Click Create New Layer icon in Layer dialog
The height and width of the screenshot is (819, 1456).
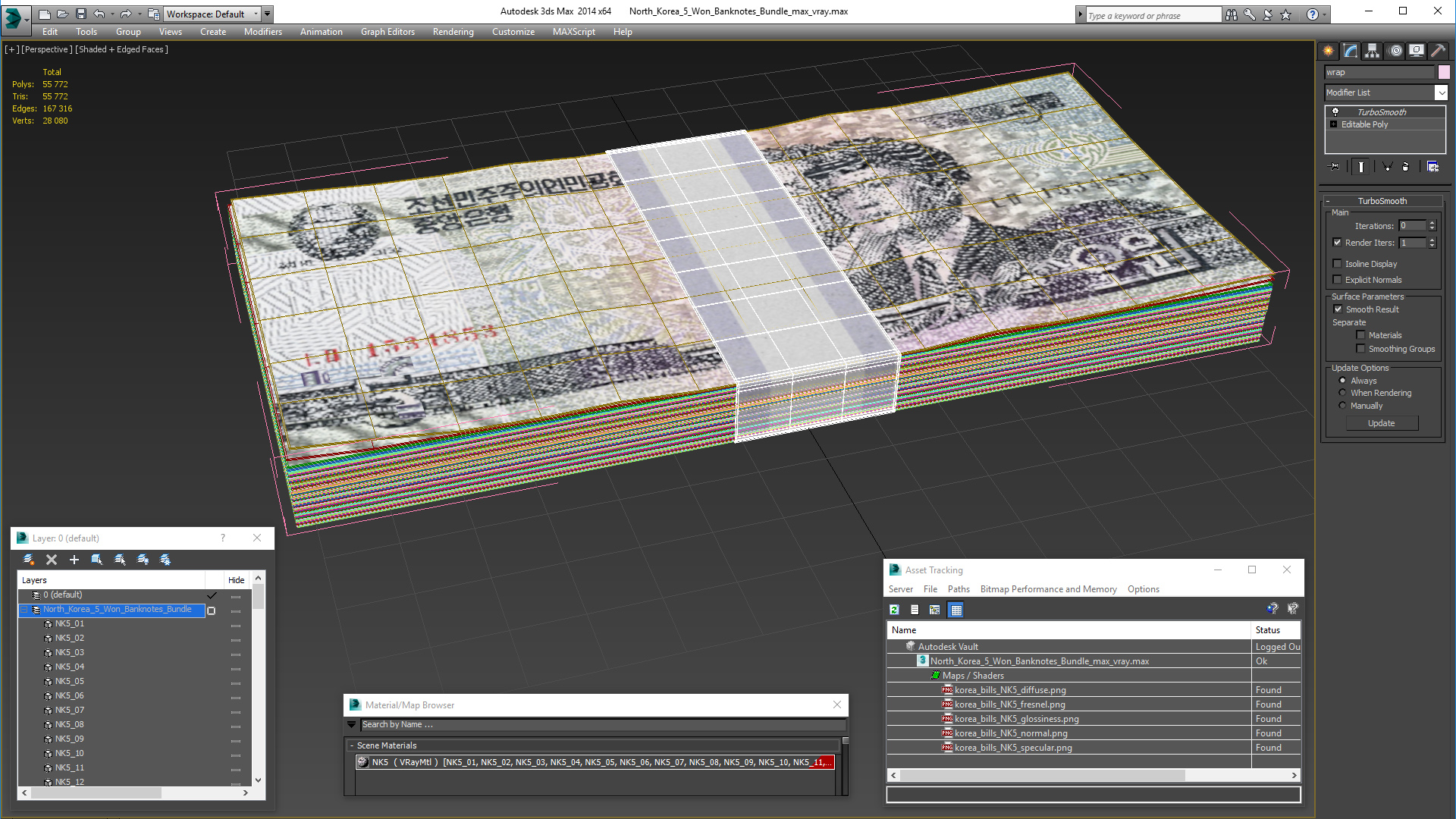[29, 560]
